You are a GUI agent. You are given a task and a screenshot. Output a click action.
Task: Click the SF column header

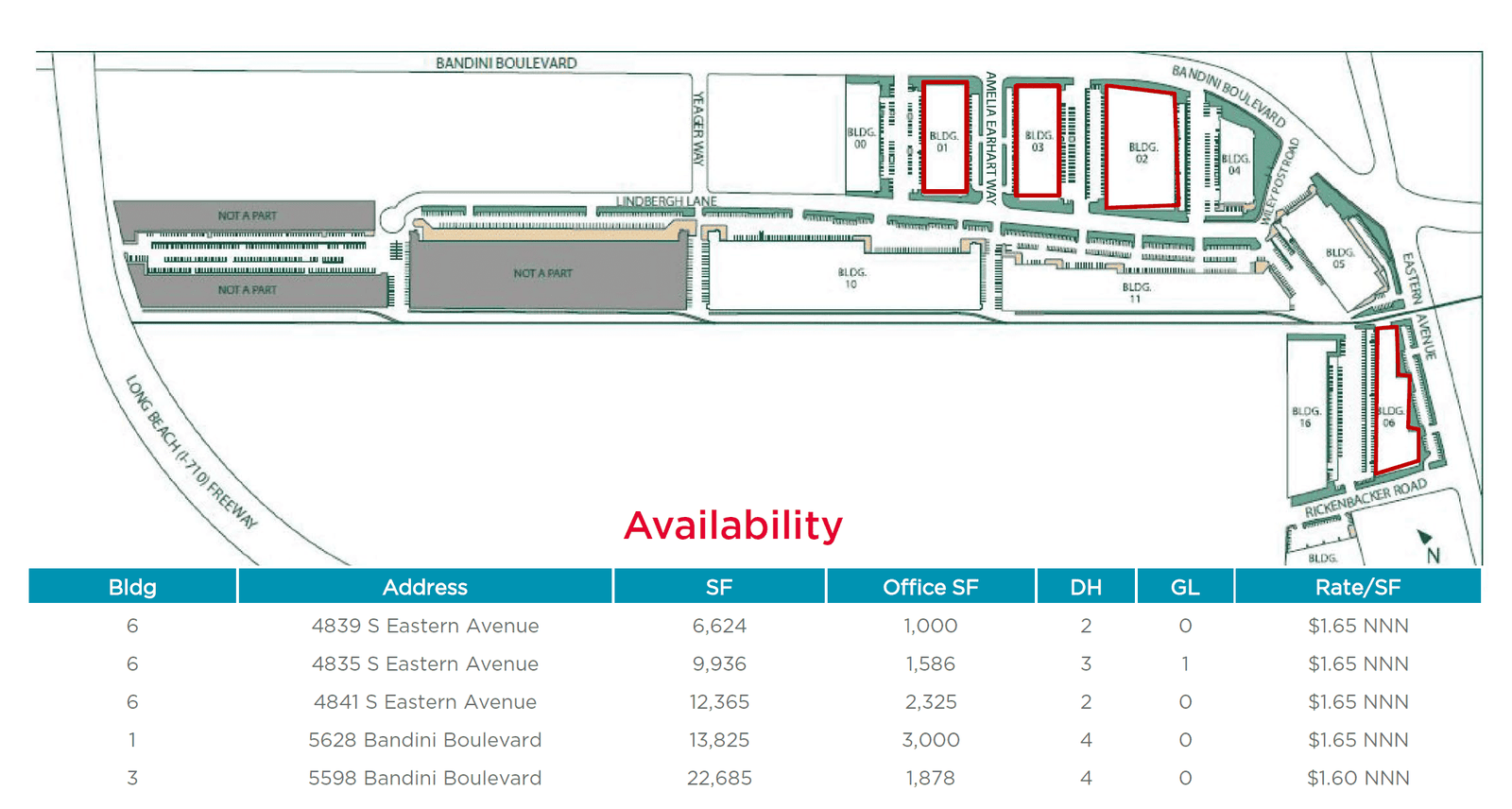coord(719,587)
